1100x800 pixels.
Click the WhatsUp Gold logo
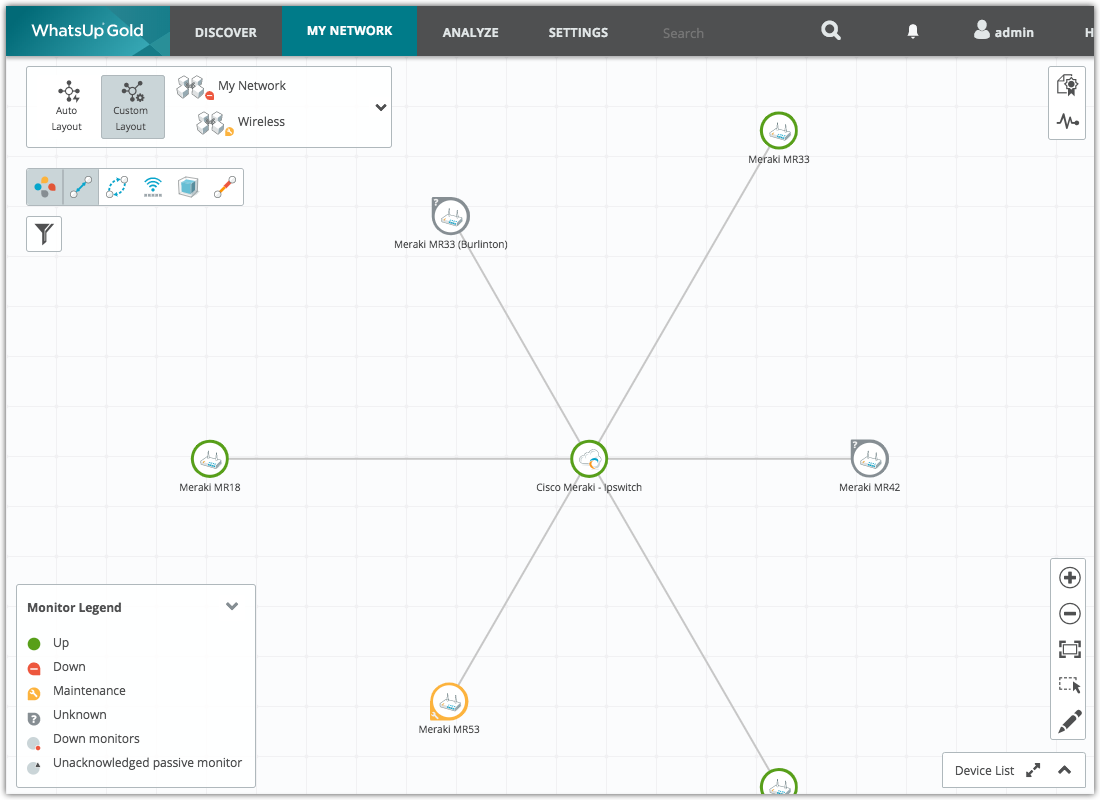pos(88,31)
